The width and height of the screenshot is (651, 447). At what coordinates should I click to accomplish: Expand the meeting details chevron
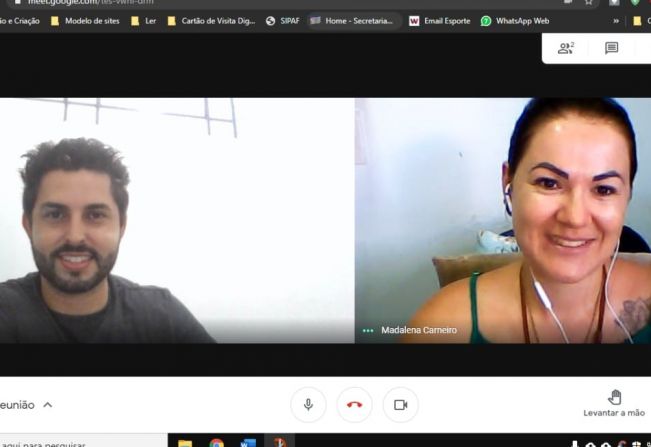(48, 405)
